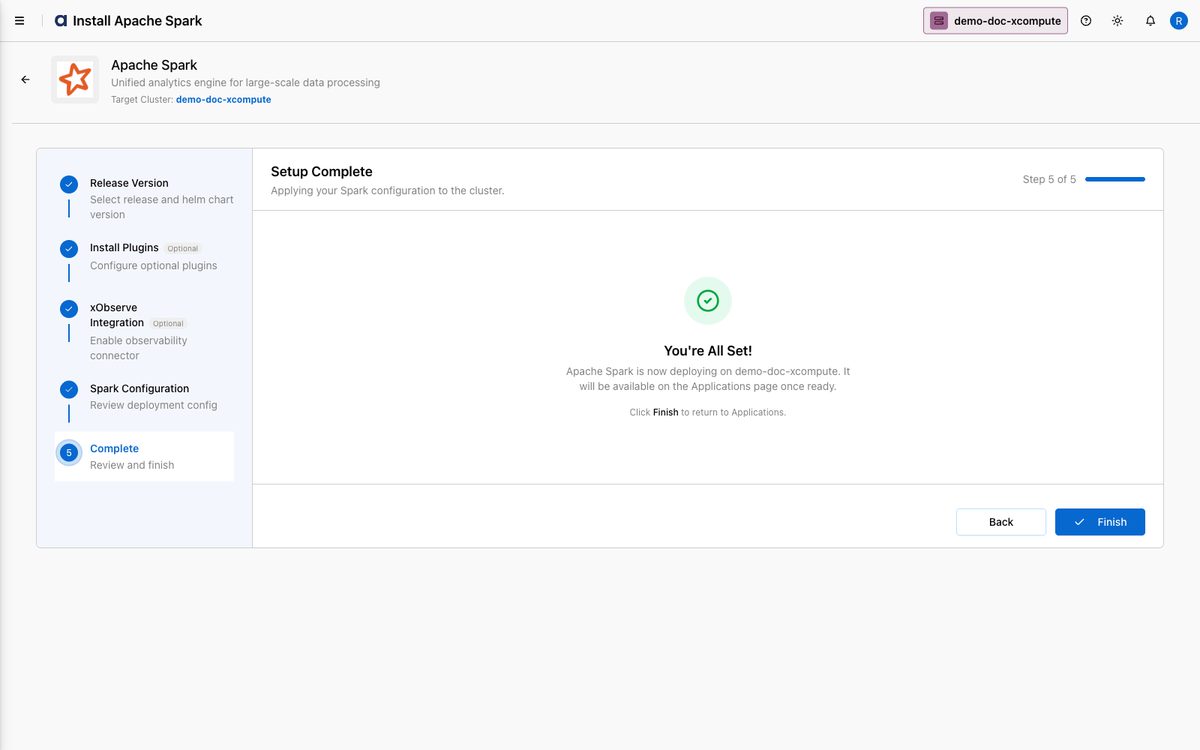
Task: Open the demo-doc-xcompute cluster selector
Action: [x=995, y=21]
